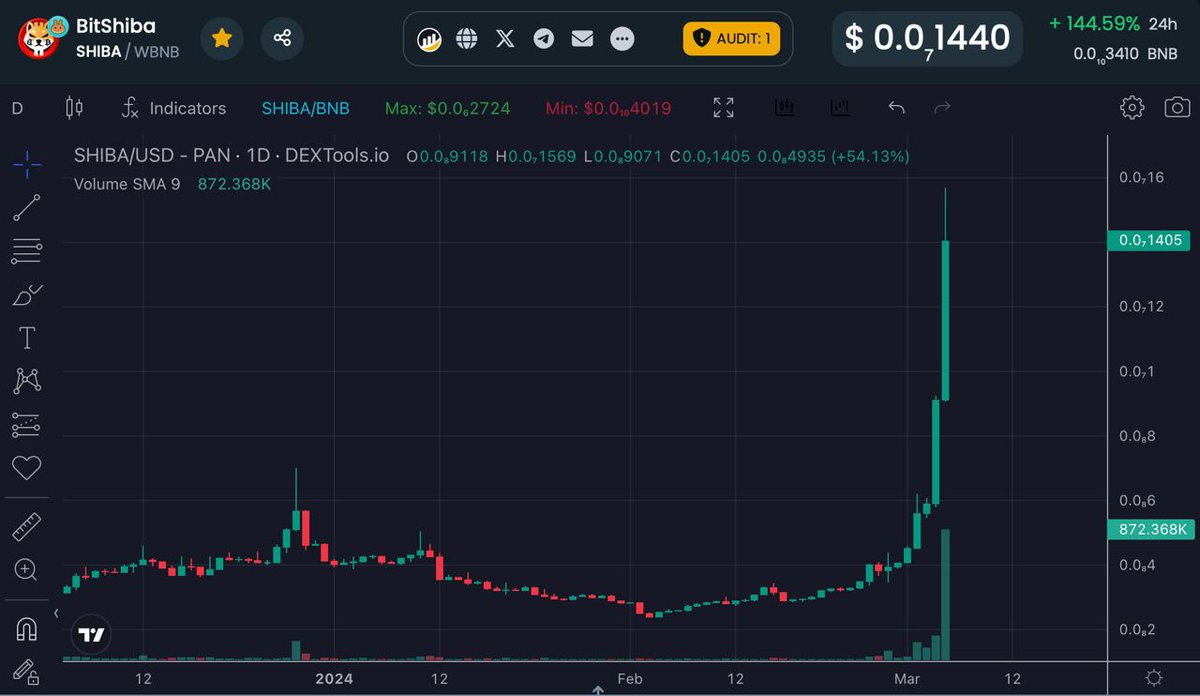
Task: Open the X (Twitter) profile icon
Action: click(x=505, y=39)
